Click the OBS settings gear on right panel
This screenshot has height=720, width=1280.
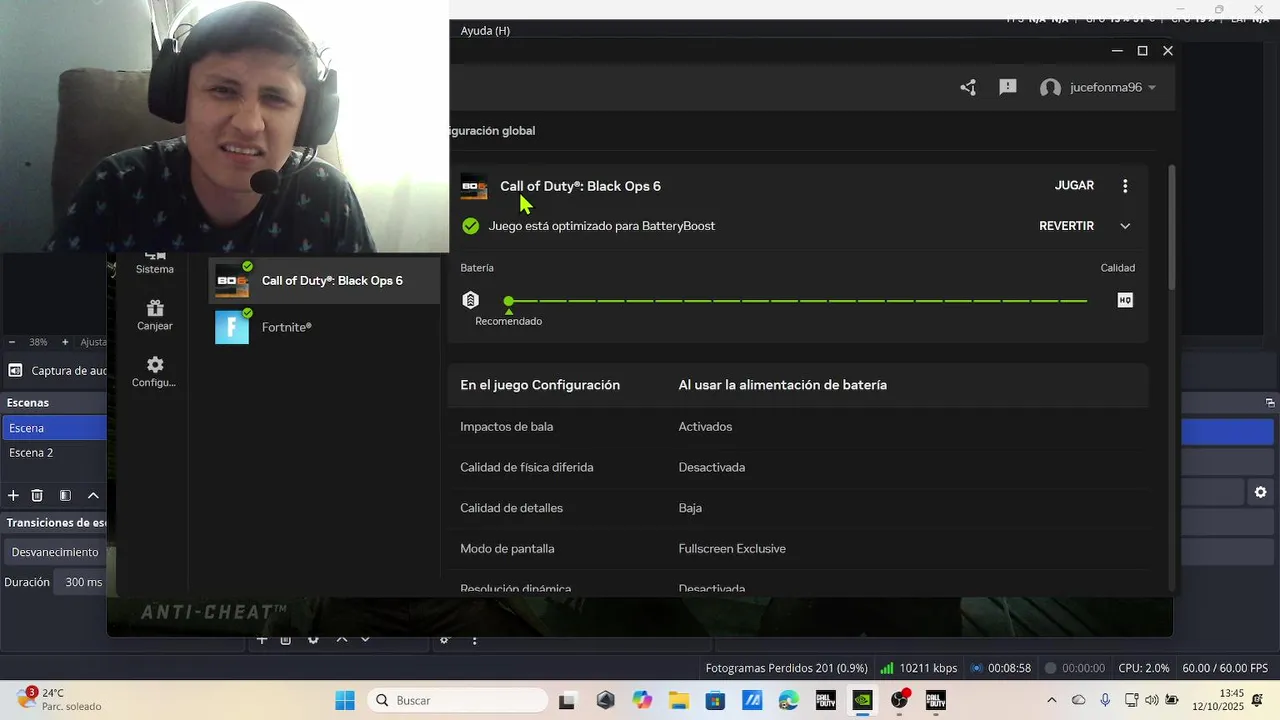pos(1260,492)
